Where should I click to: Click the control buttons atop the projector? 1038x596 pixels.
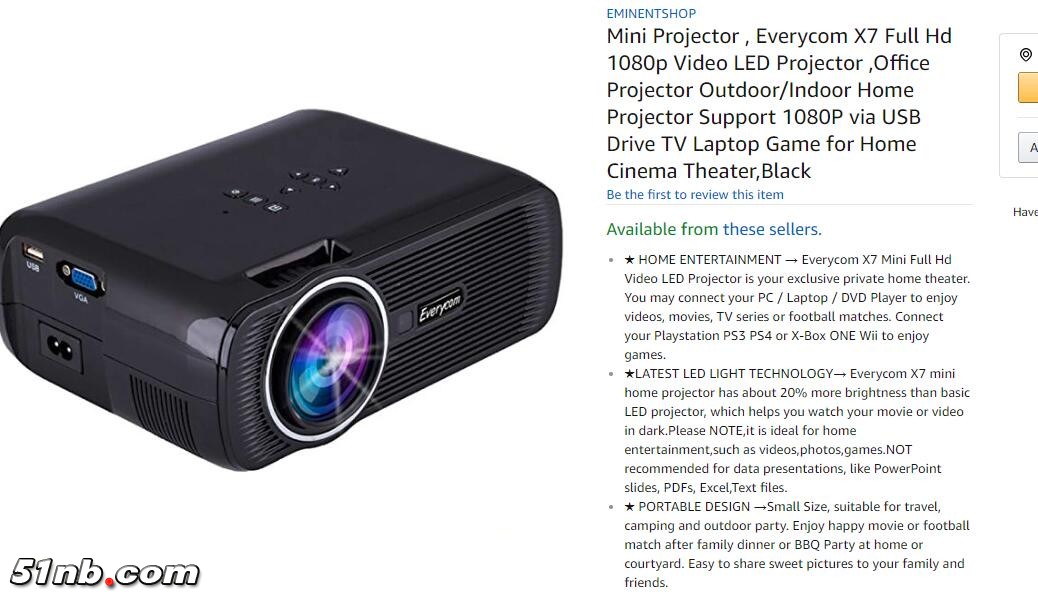(287, 189)
